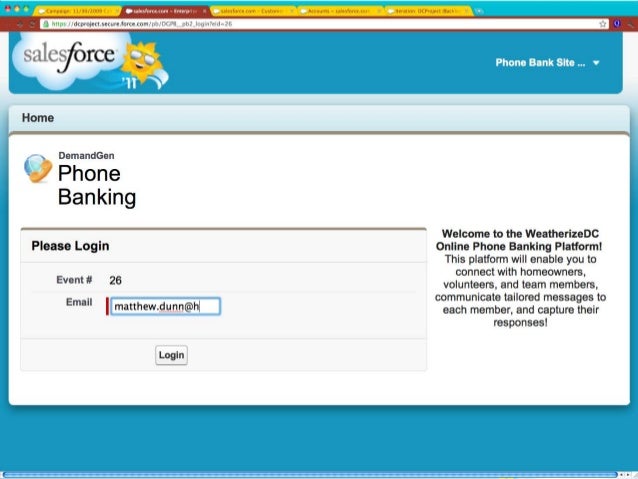Focus the Email input field
The height and width of the screenshot is (479, 638).
pyautogui.click(x=165, y=306)
